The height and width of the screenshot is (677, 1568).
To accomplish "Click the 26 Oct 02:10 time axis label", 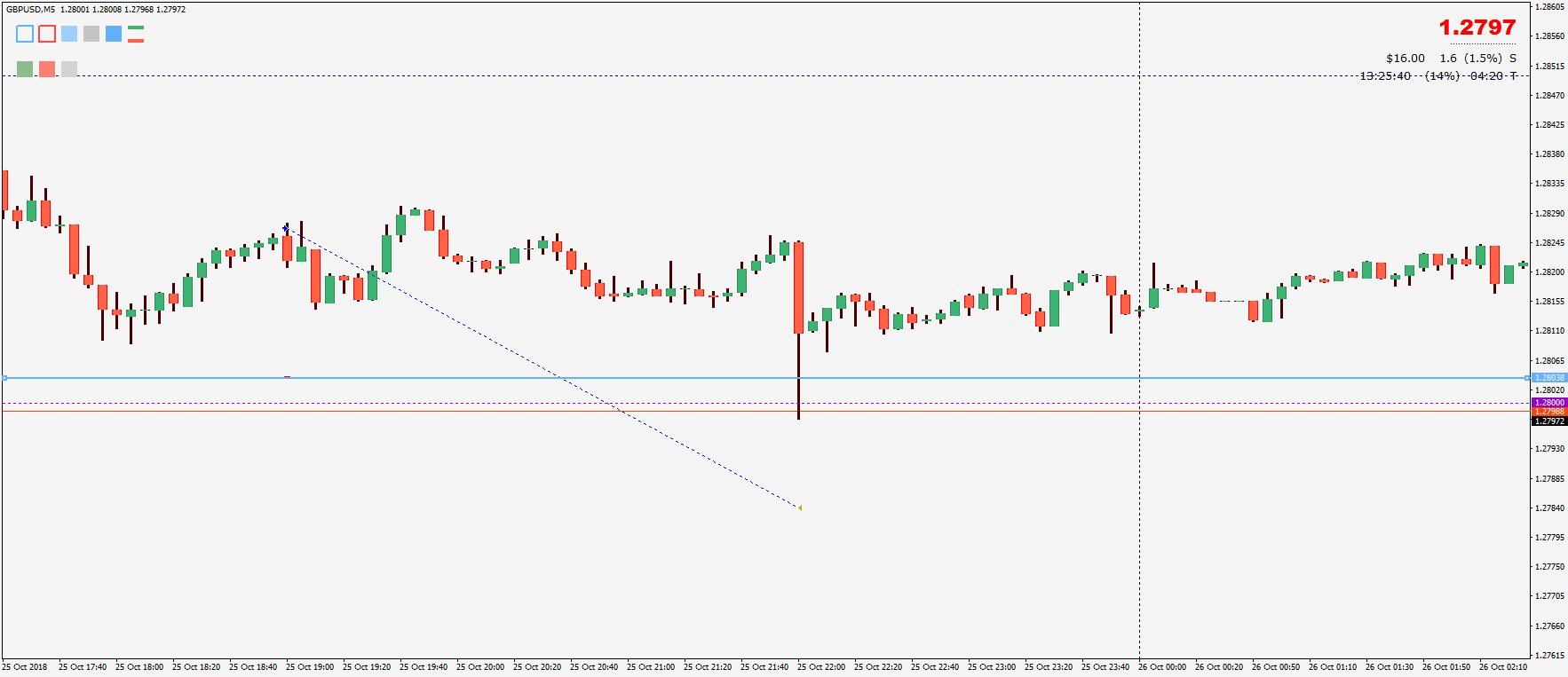I will pyautogui.click(x=1503, y=667).
